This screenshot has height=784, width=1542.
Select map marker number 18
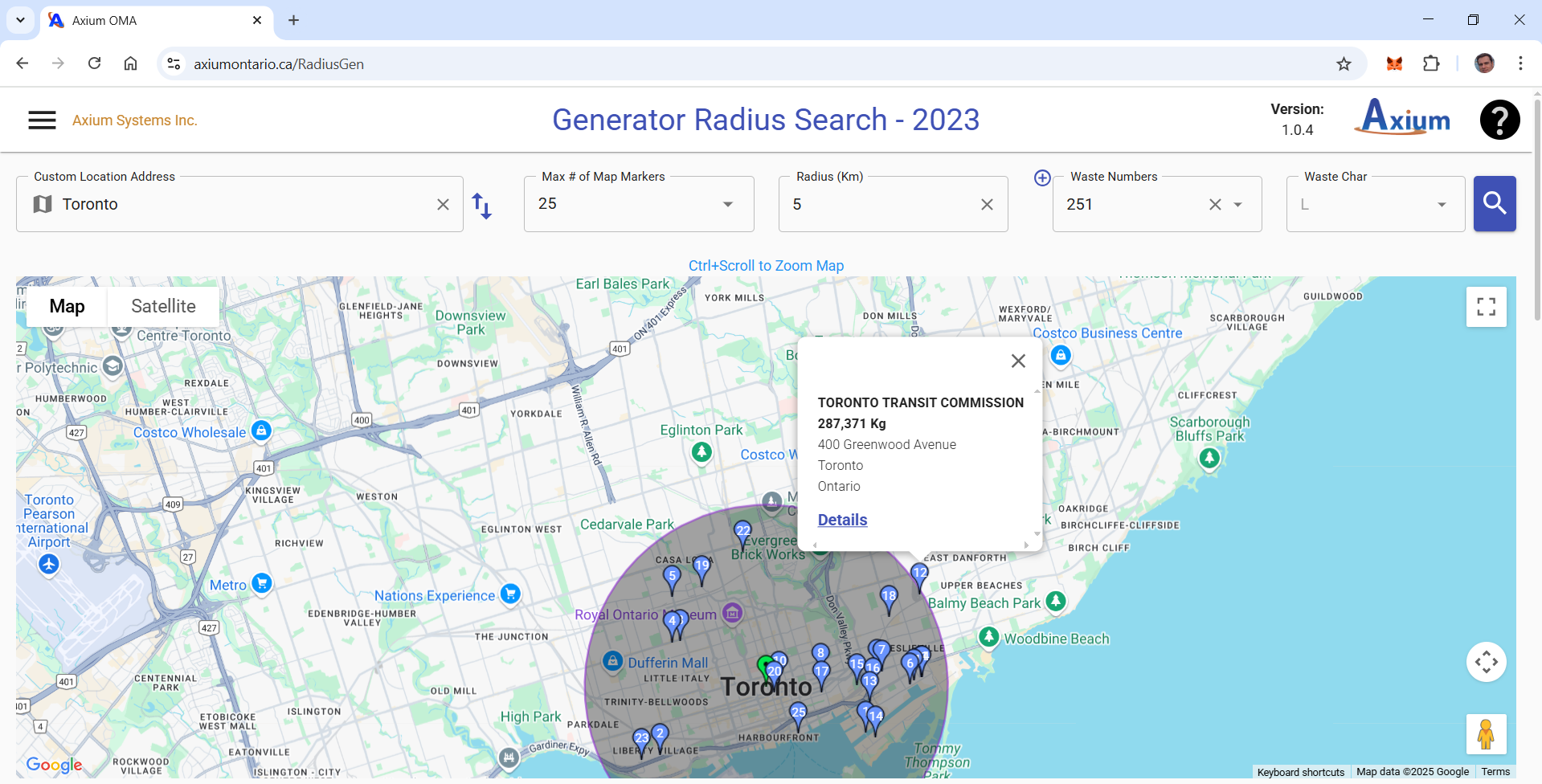coord(889,598)
